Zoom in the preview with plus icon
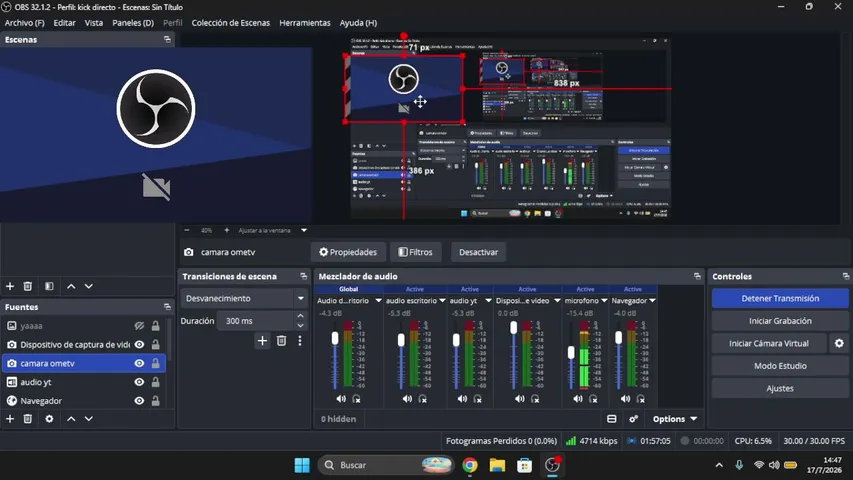This screenshot has height=480, width=853. point(227,230)
